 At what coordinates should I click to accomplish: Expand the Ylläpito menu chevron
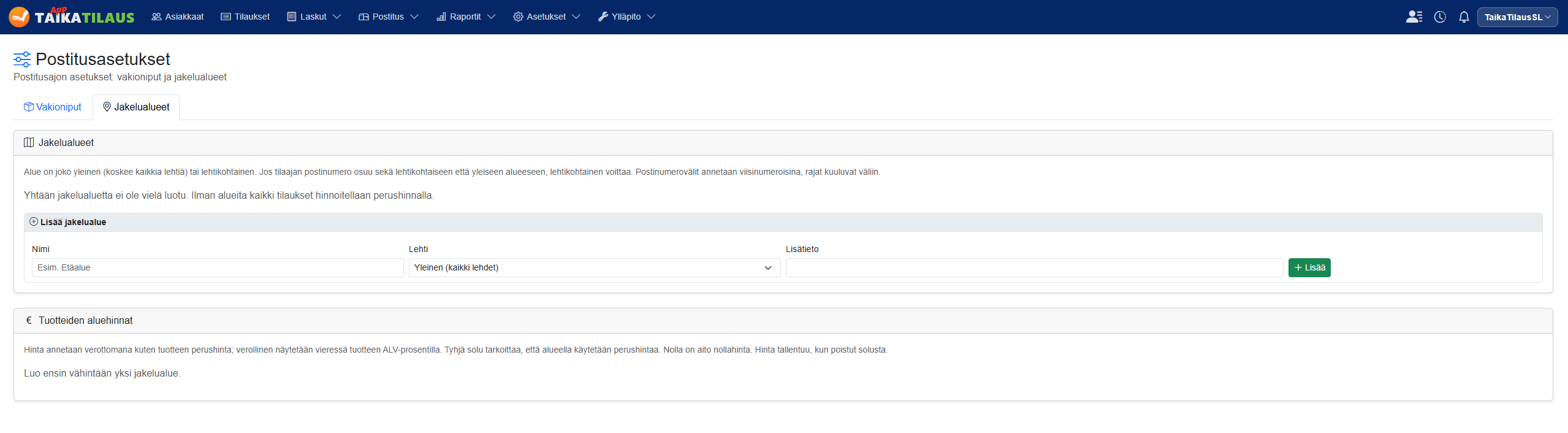pyautogui.click(x=651, y=17)
